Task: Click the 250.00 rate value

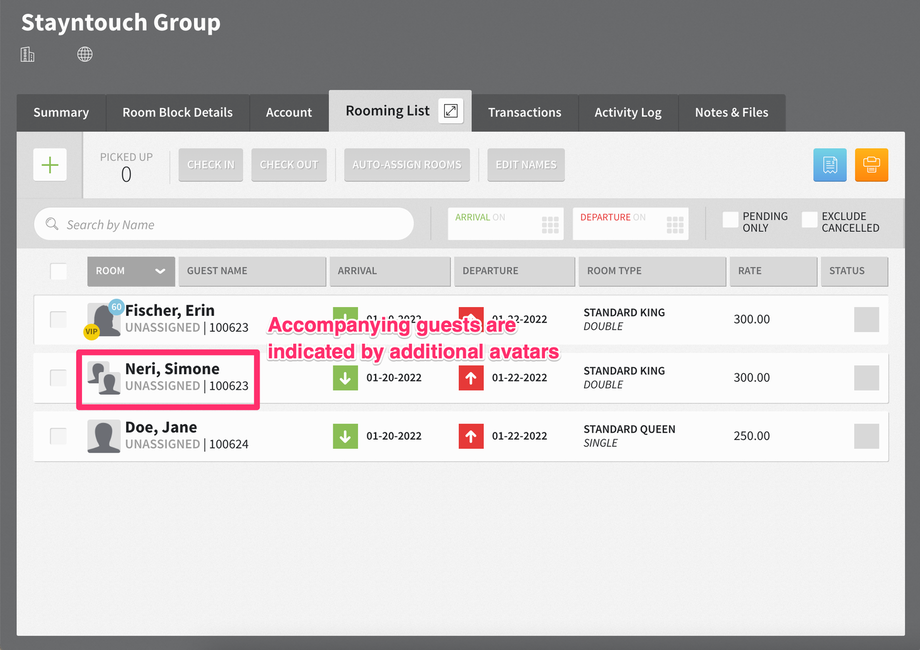Action: click(x=752, y=436)
